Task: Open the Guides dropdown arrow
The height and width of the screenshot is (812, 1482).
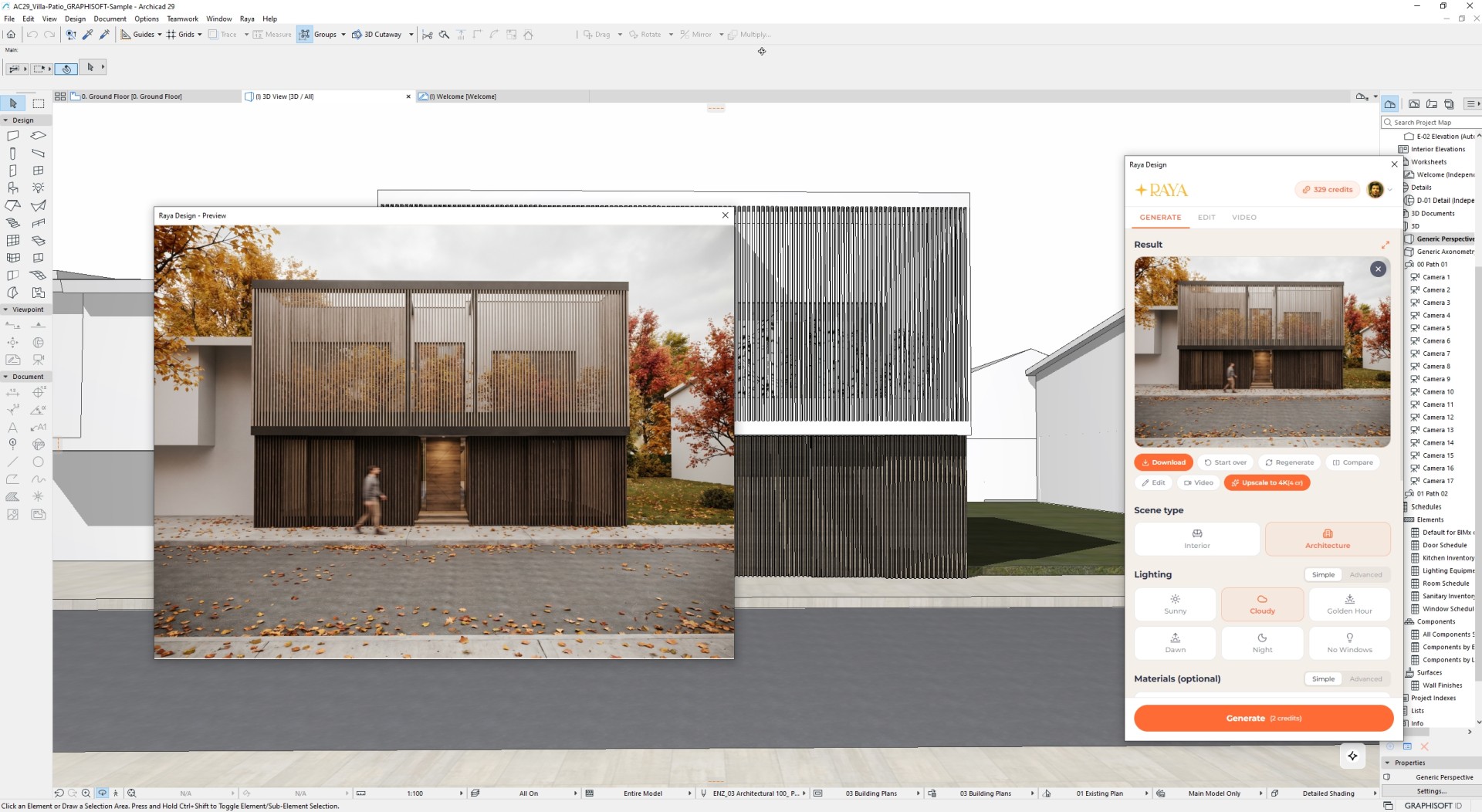Action: click(x=160, y=35)
